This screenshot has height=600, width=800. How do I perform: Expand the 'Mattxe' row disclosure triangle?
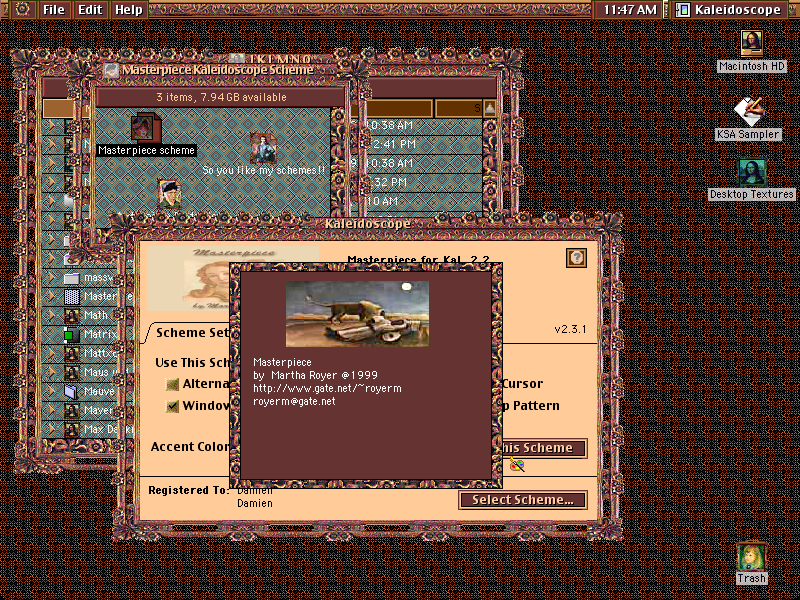(x=52, y=354)
